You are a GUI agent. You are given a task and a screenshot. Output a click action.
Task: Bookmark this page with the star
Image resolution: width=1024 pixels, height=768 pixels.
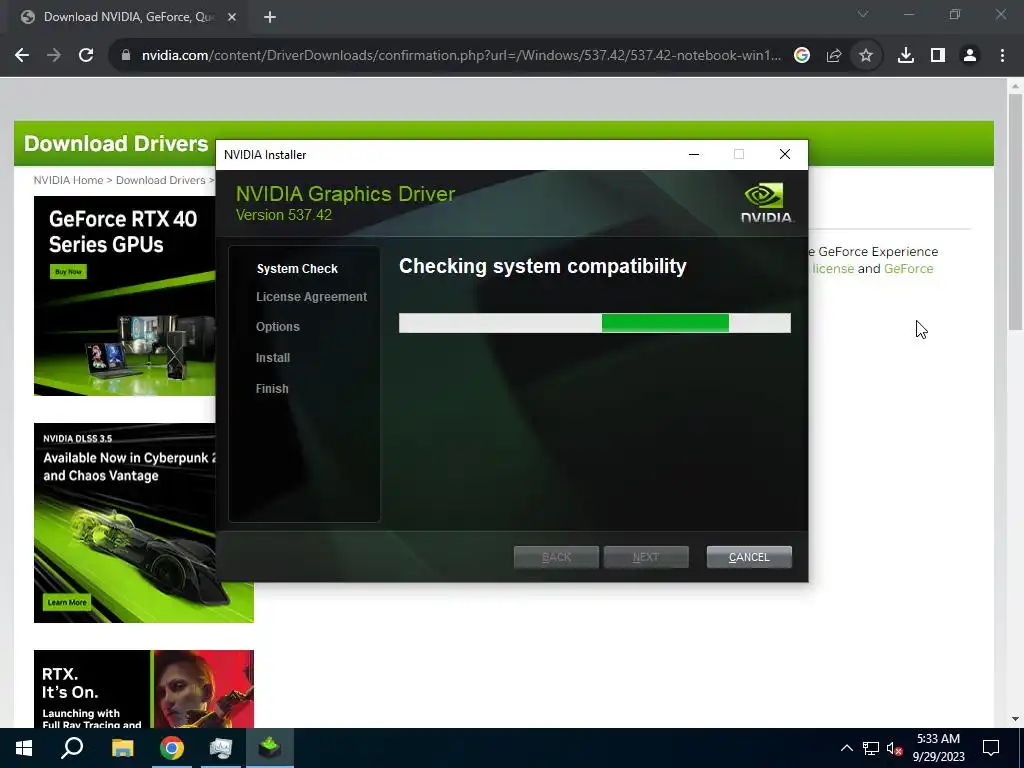866,56
